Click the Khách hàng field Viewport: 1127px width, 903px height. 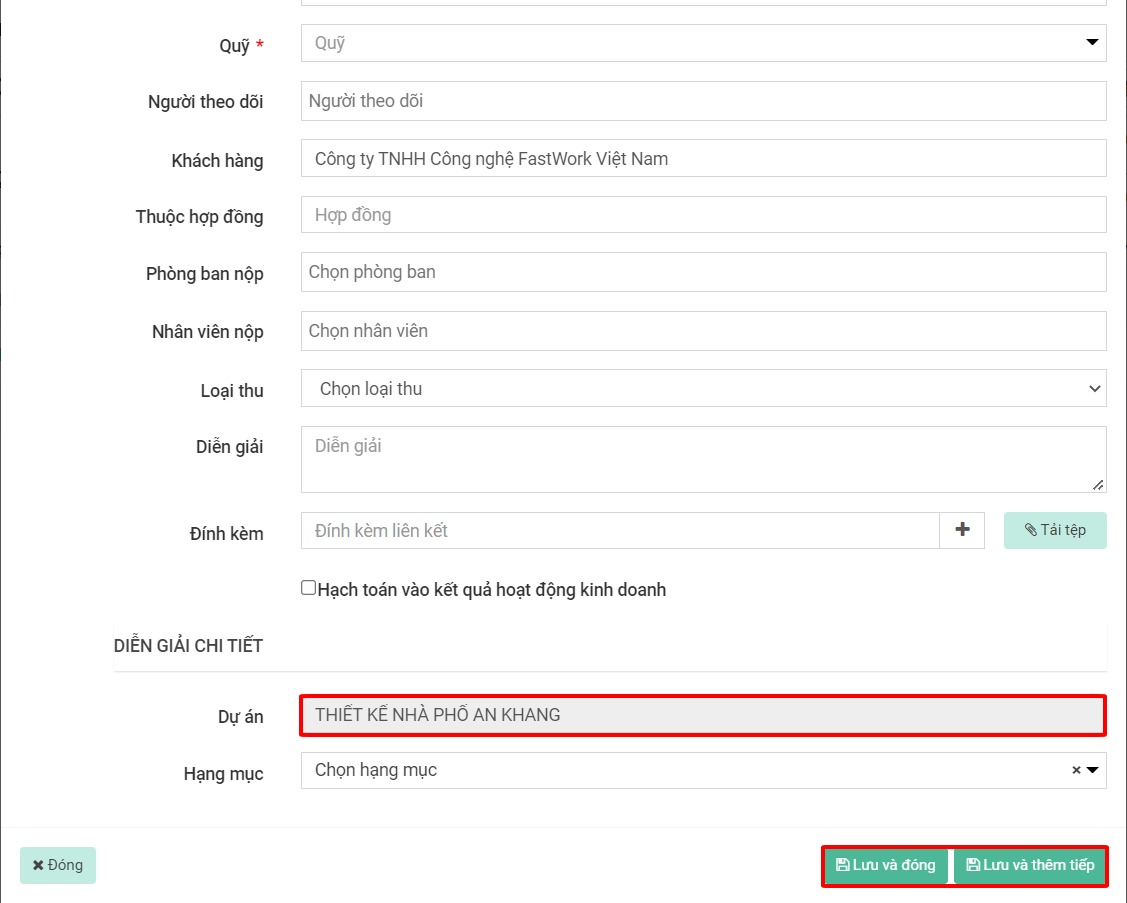coord(703,158)
